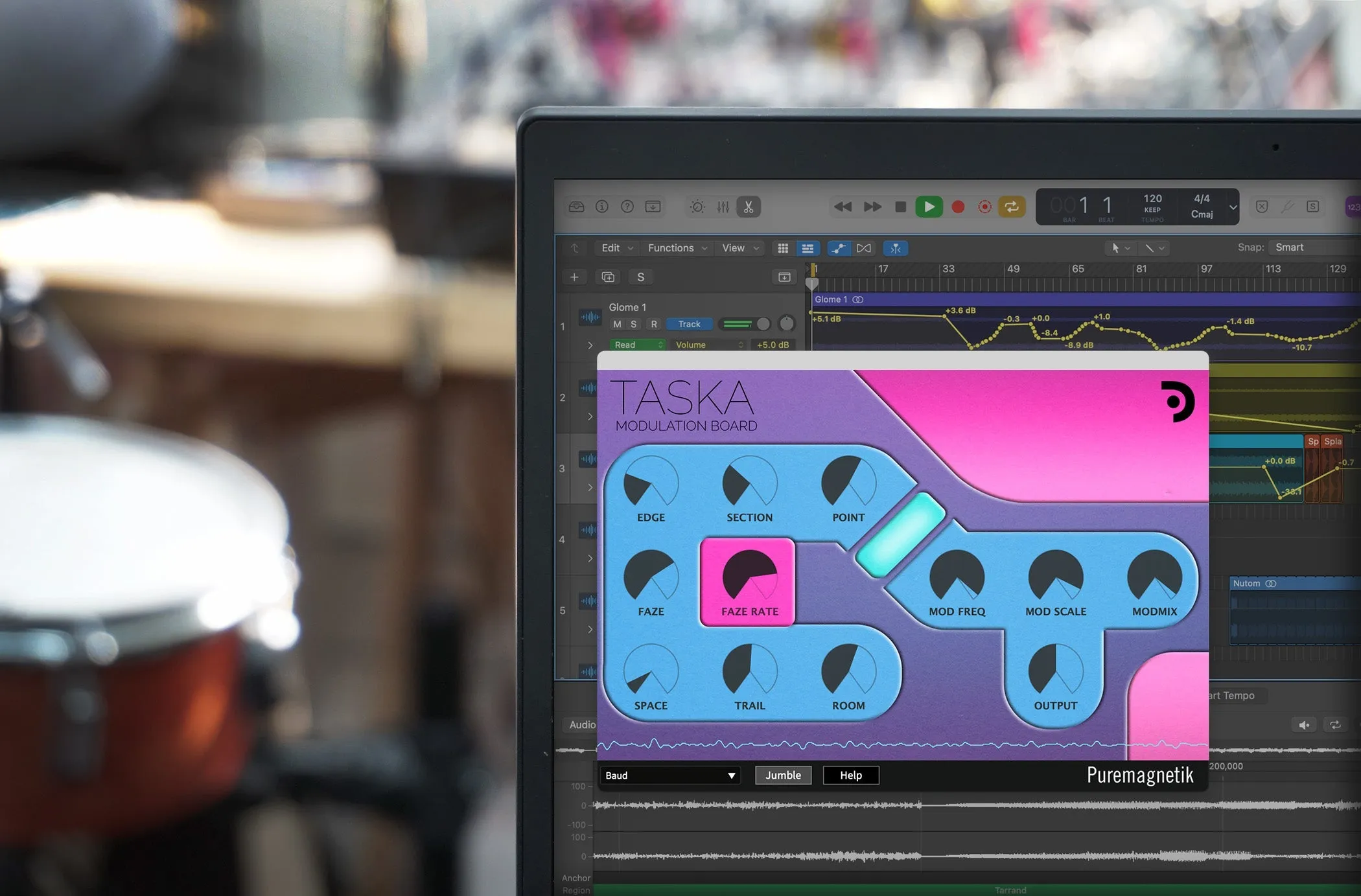
Task: Click the Glome 1 pan knob
Action: [x=786, y=323]
